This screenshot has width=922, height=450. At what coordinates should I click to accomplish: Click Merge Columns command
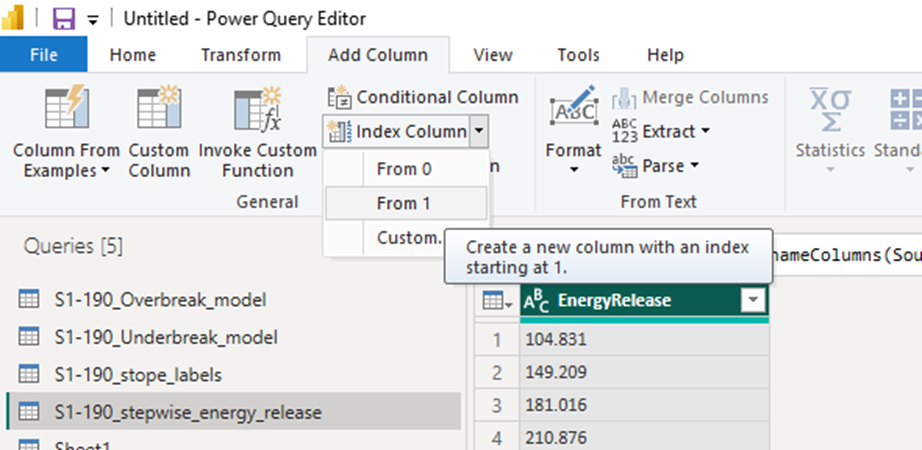click(x=690, y=97)
